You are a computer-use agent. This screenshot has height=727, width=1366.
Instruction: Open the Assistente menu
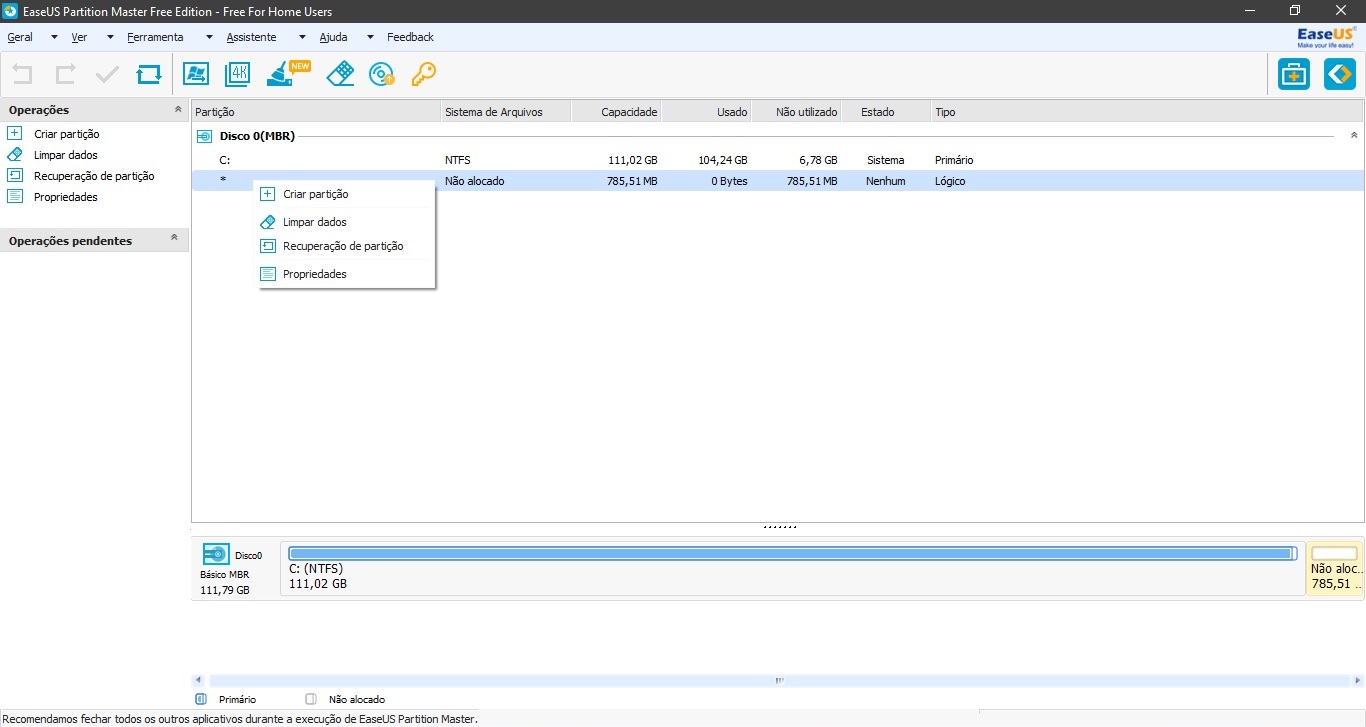click(251, 37)
